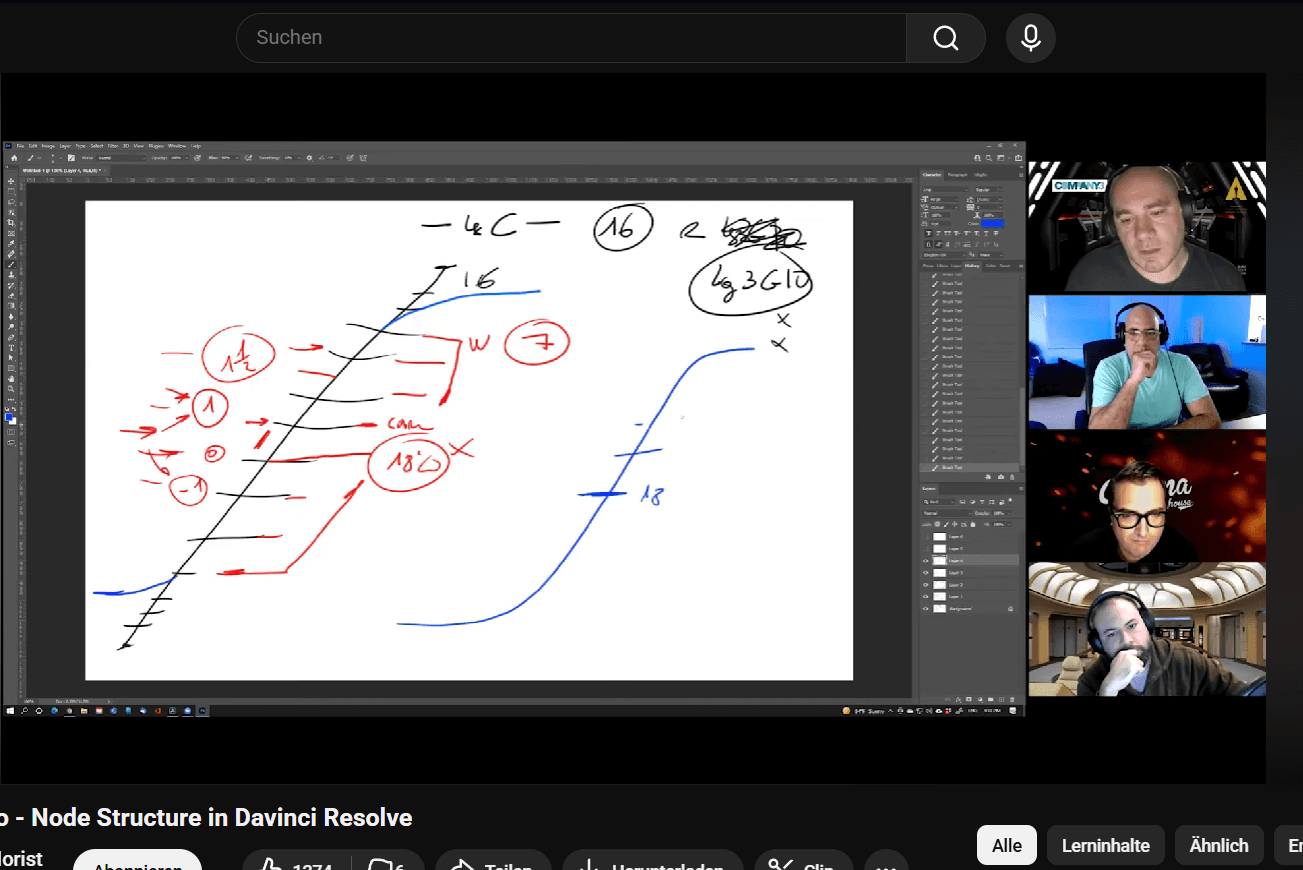Select the Crop tool
The width and height of the screenshot is (1303, 870).
(11, 223)
